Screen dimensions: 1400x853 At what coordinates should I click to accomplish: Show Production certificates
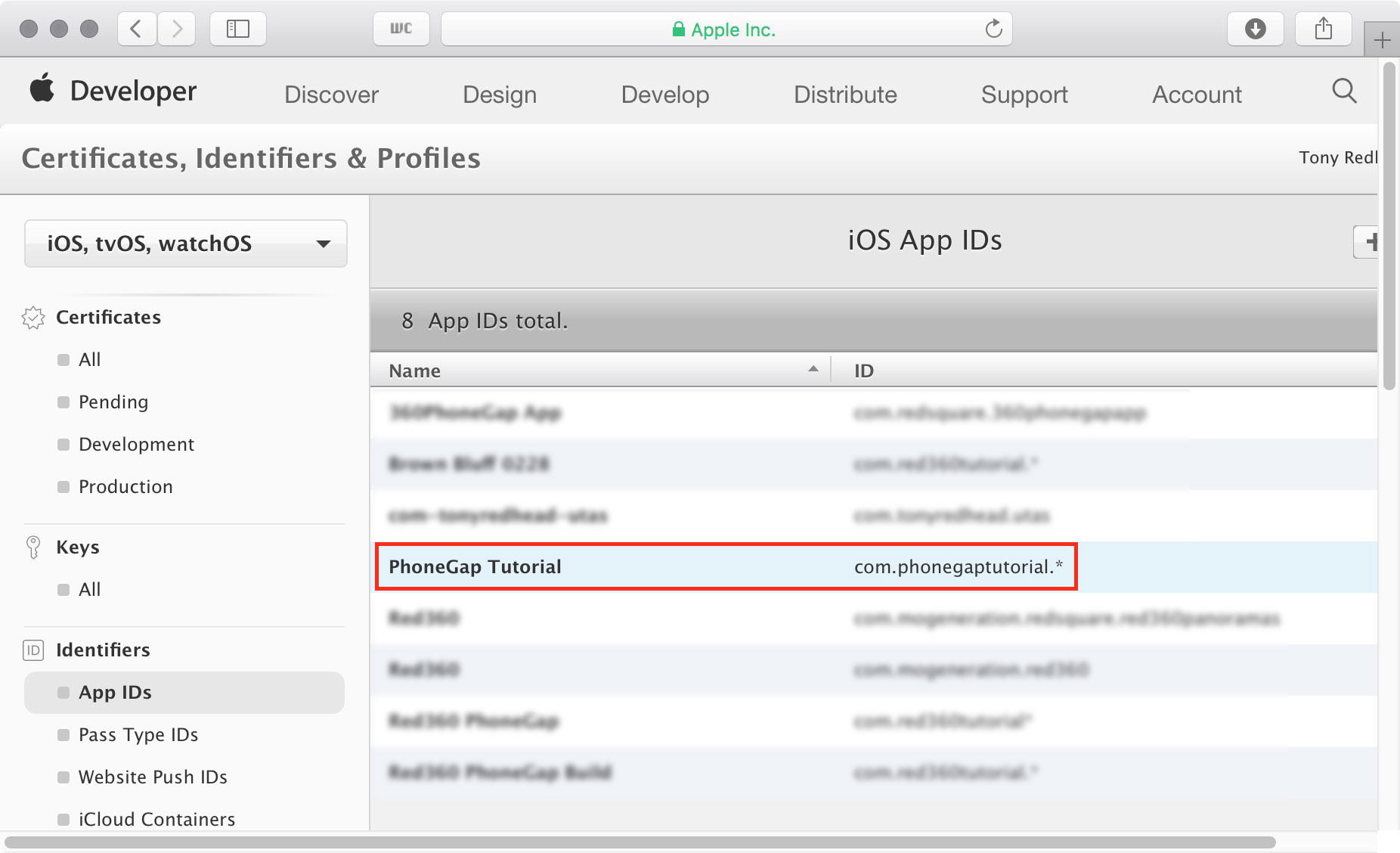pyautogui.click(x=125, y=486)
